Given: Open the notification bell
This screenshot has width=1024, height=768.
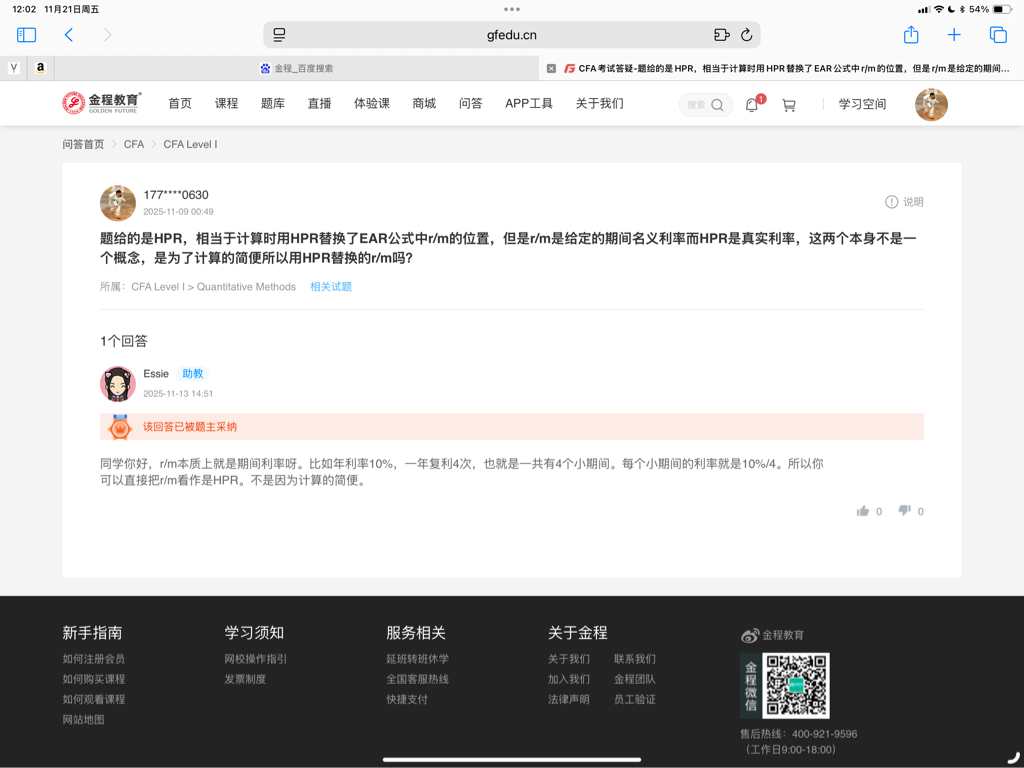Looking at the screenshot, I should click(x=752, y=105).
